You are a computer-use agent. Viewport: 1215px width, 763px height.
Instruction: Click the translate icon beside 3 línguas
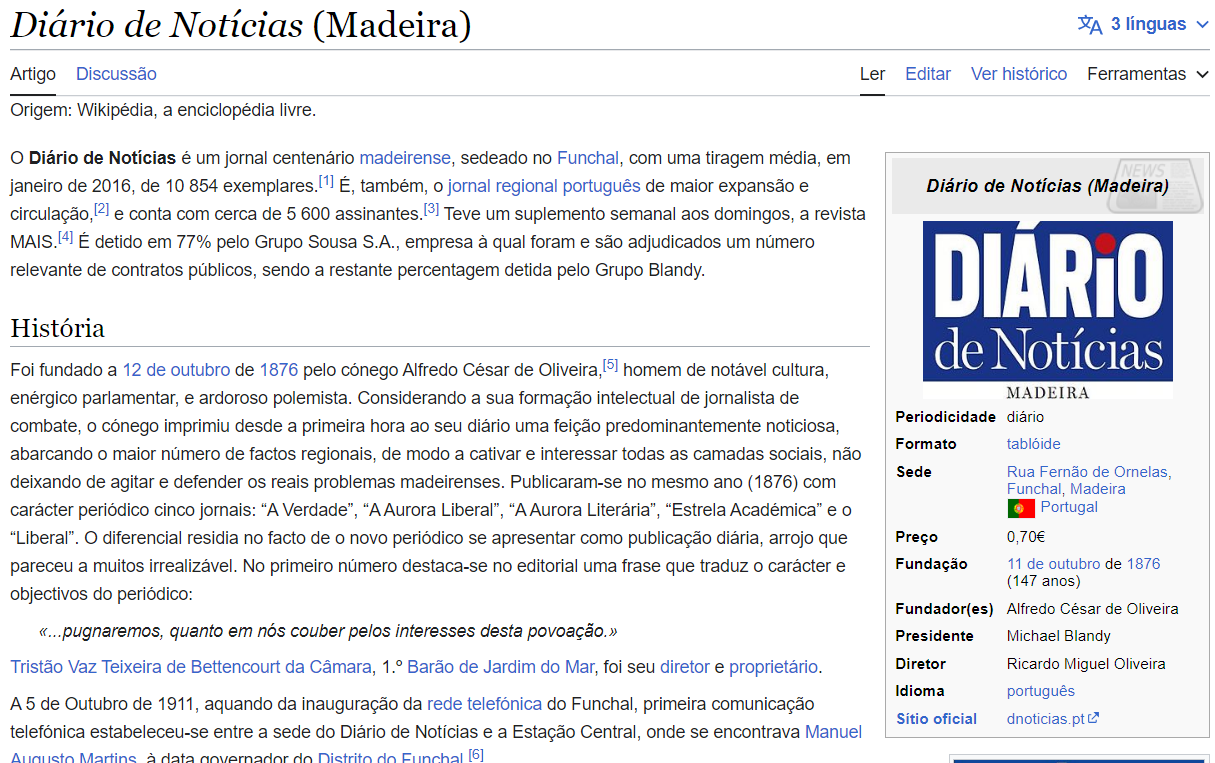1089,24
